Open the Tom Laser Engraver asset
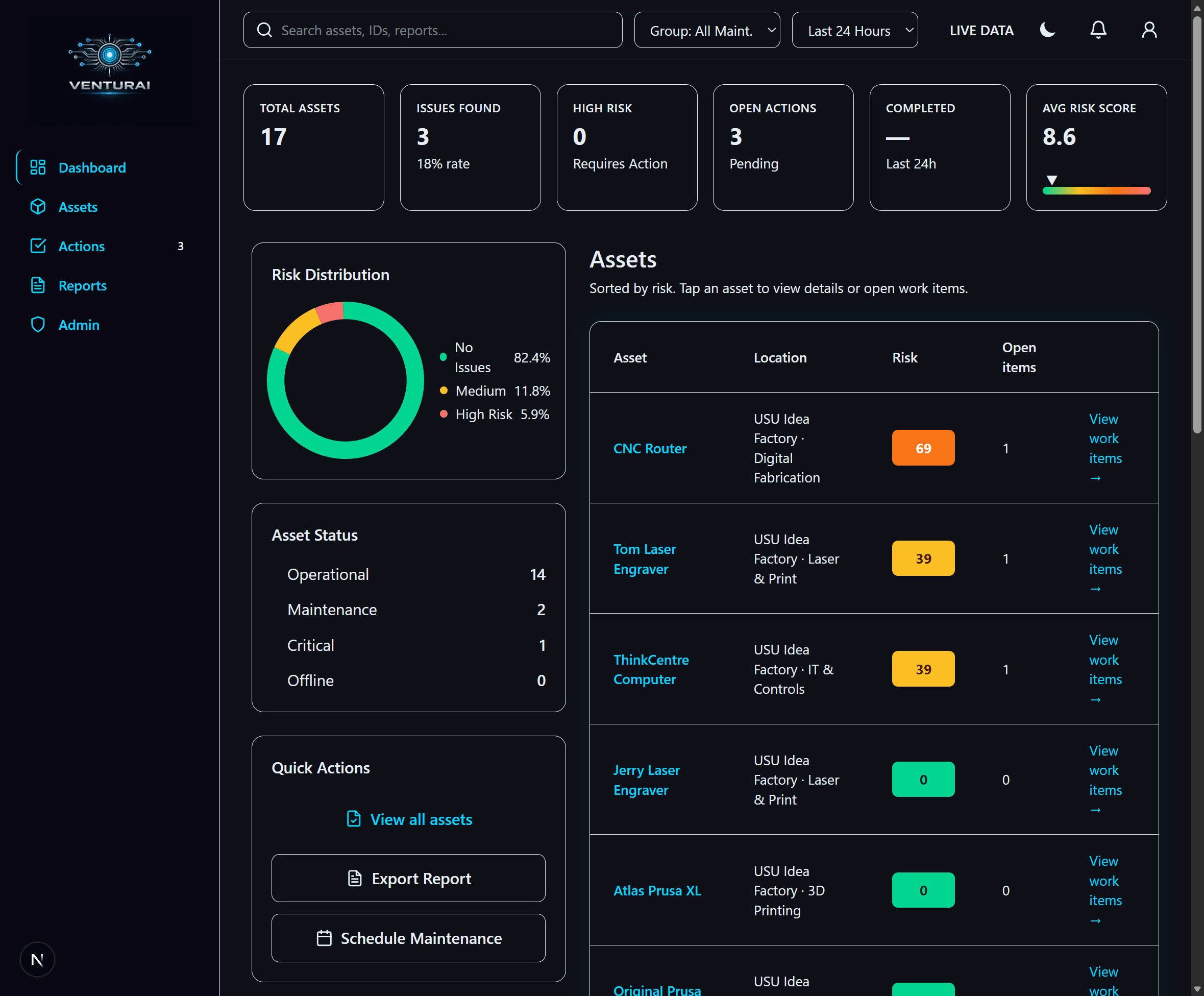The height and width of the screenshot is (996, 1204). pos(645,558)
